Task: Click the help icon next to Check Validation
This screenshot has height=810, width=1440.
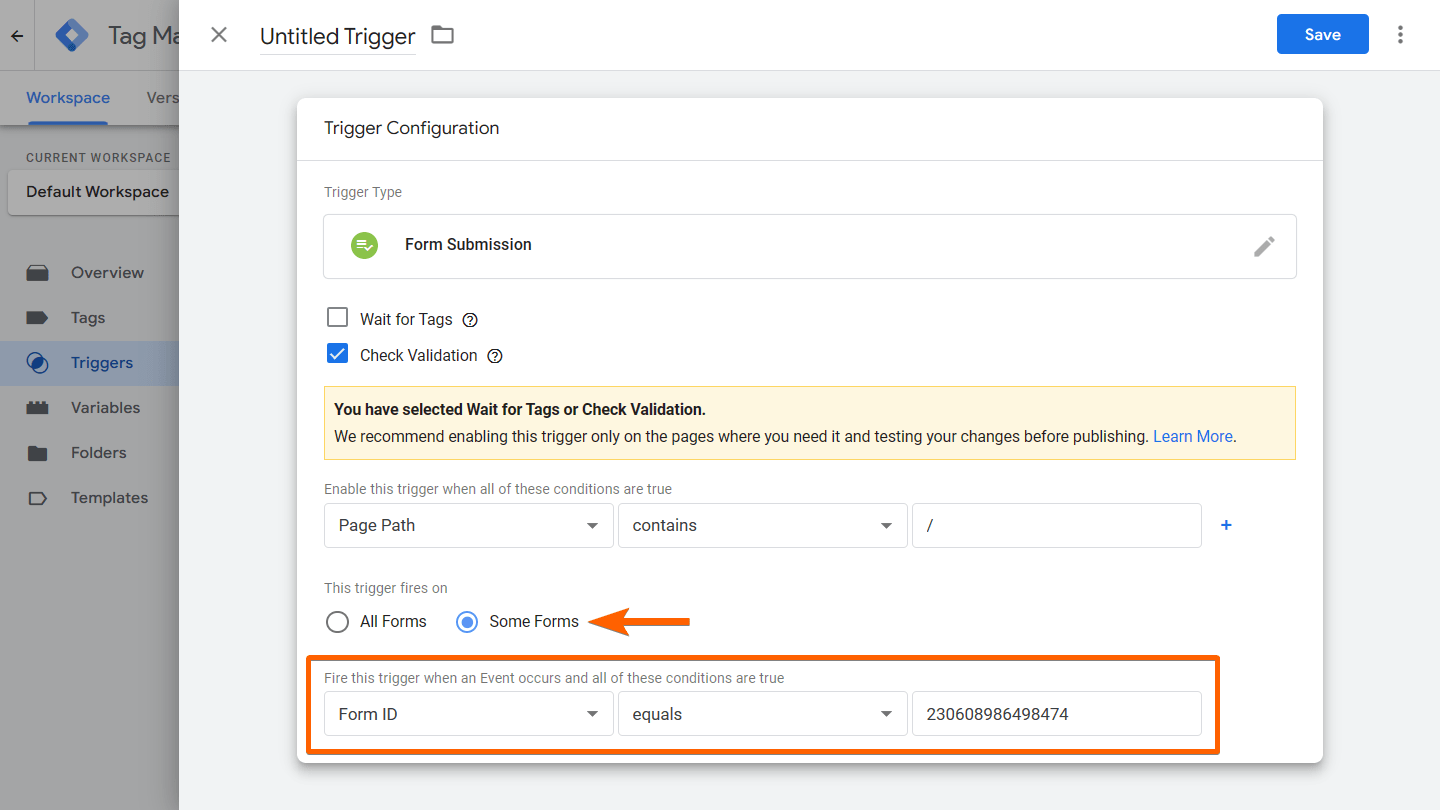Action: coord(494,356)
